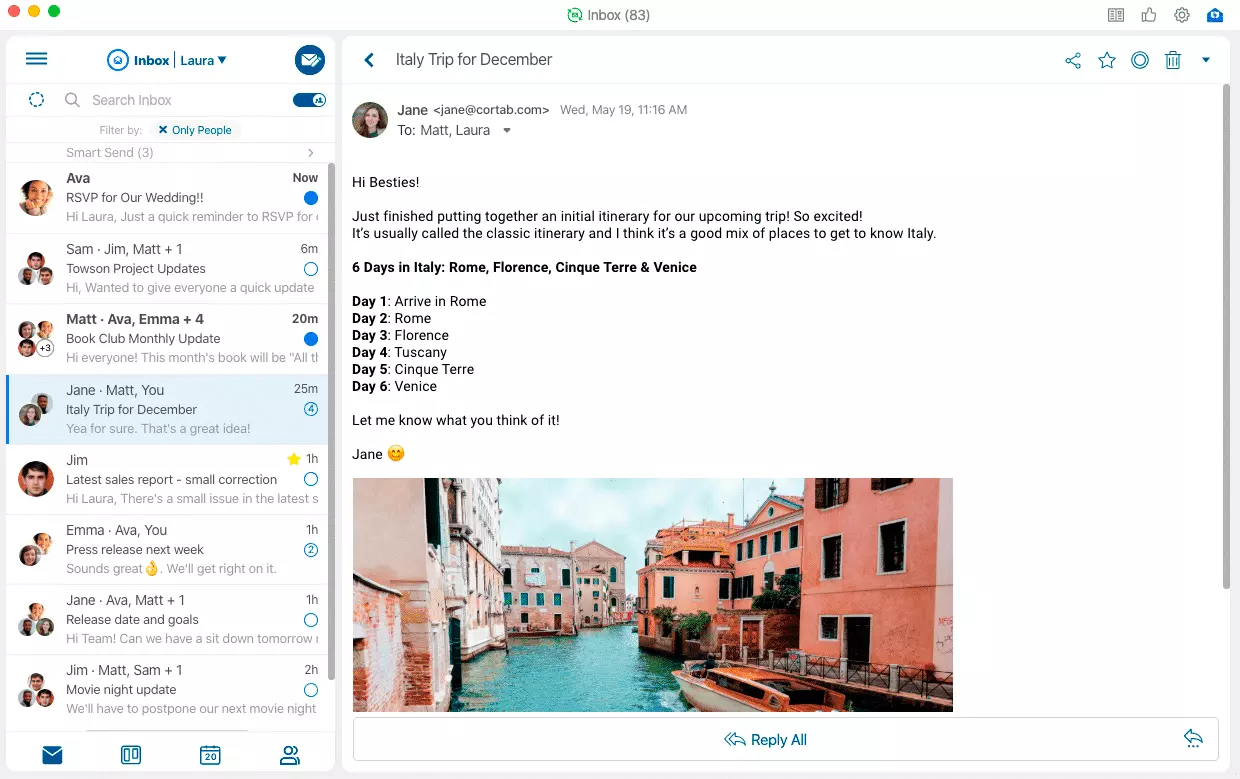Click the back arrow beside the email subject
Viewport: 1240px width, 779px height.
(x=369, y=60)
